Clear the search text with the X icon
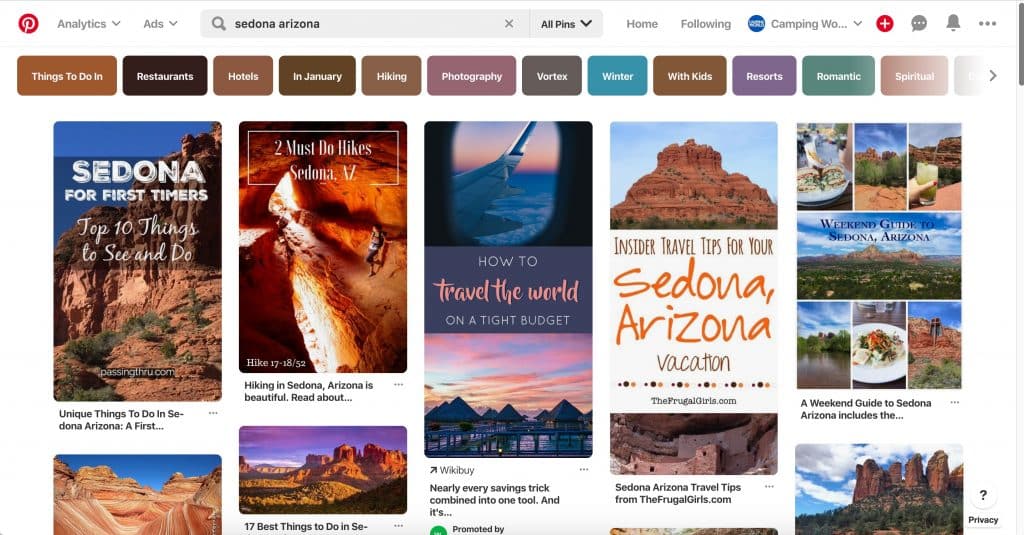Screen dimensions: 1024x535 coord(509,24)
